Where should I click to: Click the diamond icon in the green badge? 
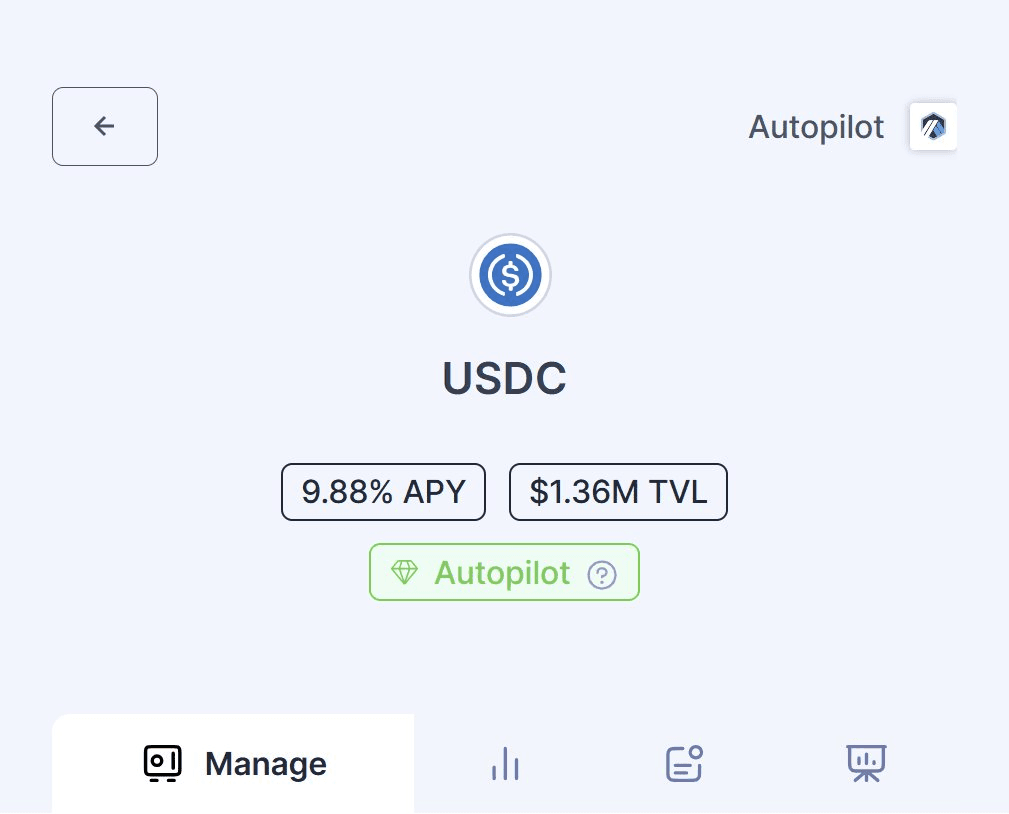[404, 573]
